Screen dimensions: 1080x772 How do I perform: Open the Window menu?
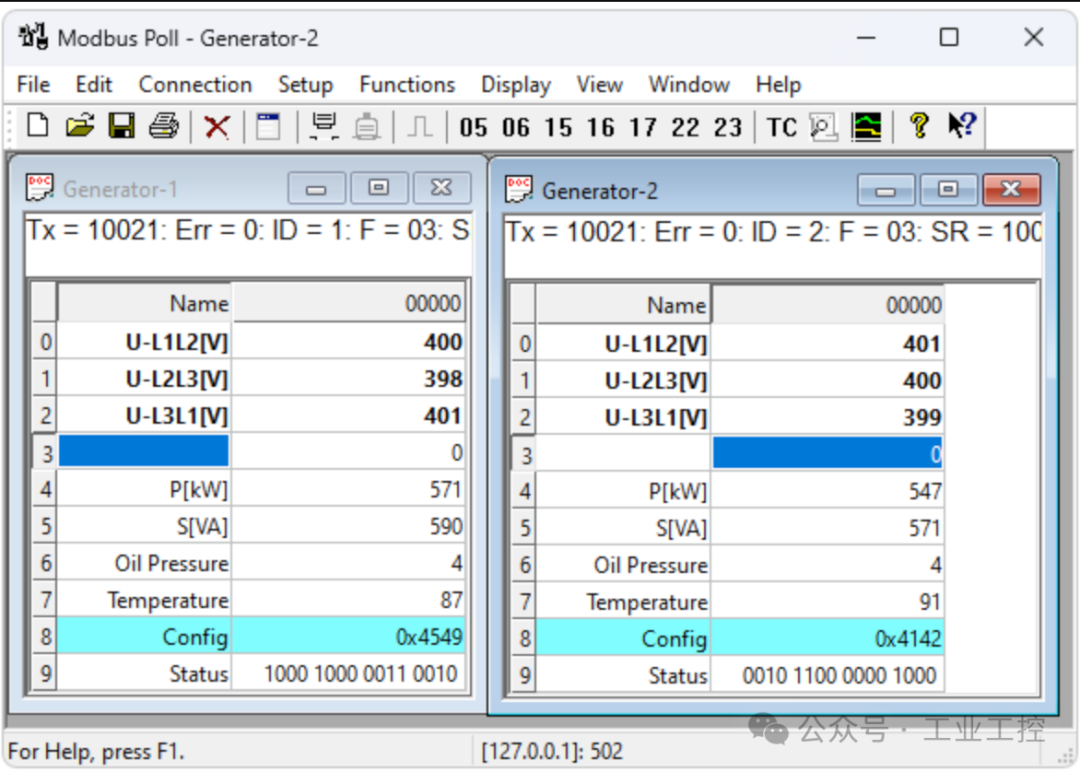click(x=689, y=84)
